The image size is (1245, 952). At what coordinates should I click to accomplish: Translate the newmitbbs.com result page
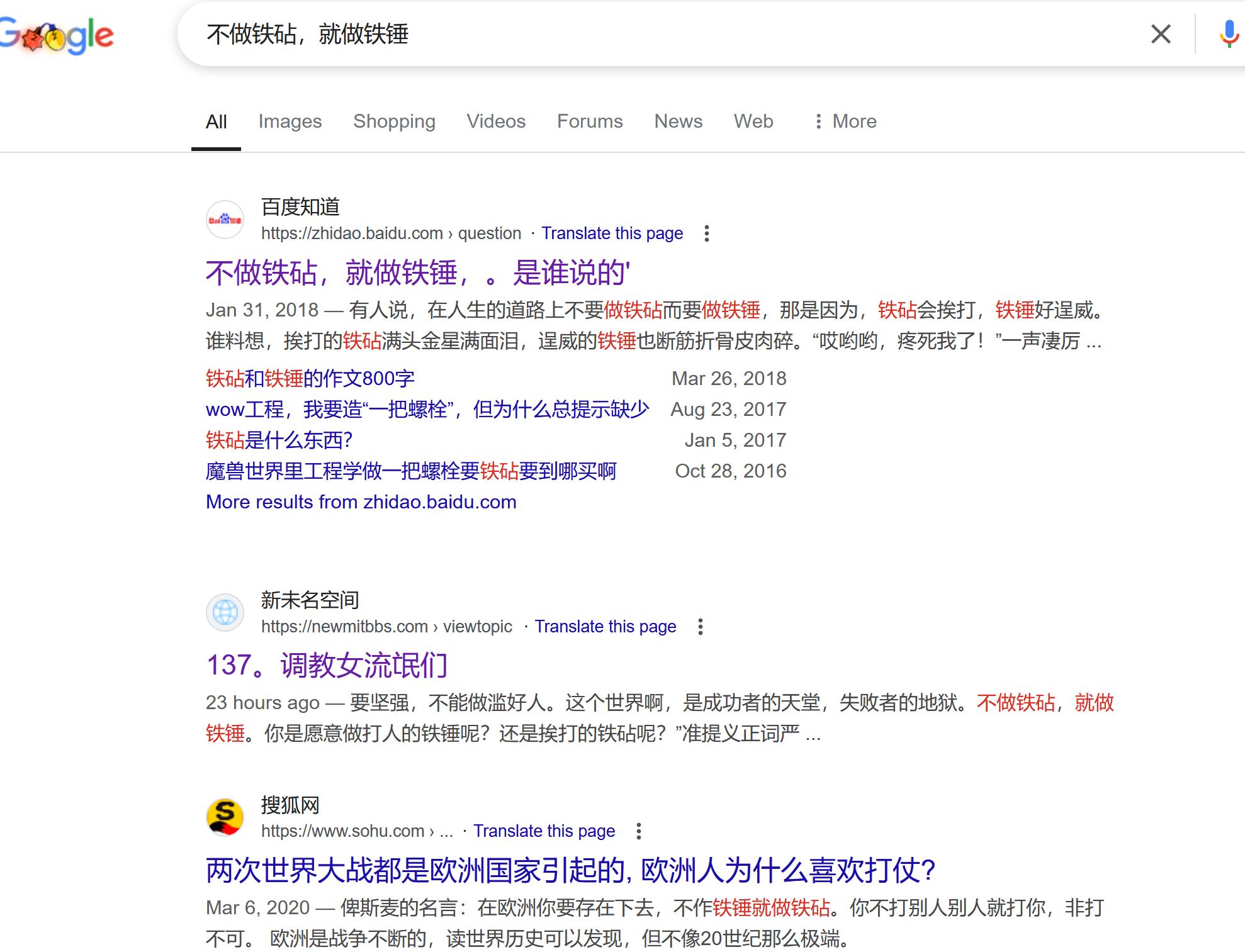[605, 627]
